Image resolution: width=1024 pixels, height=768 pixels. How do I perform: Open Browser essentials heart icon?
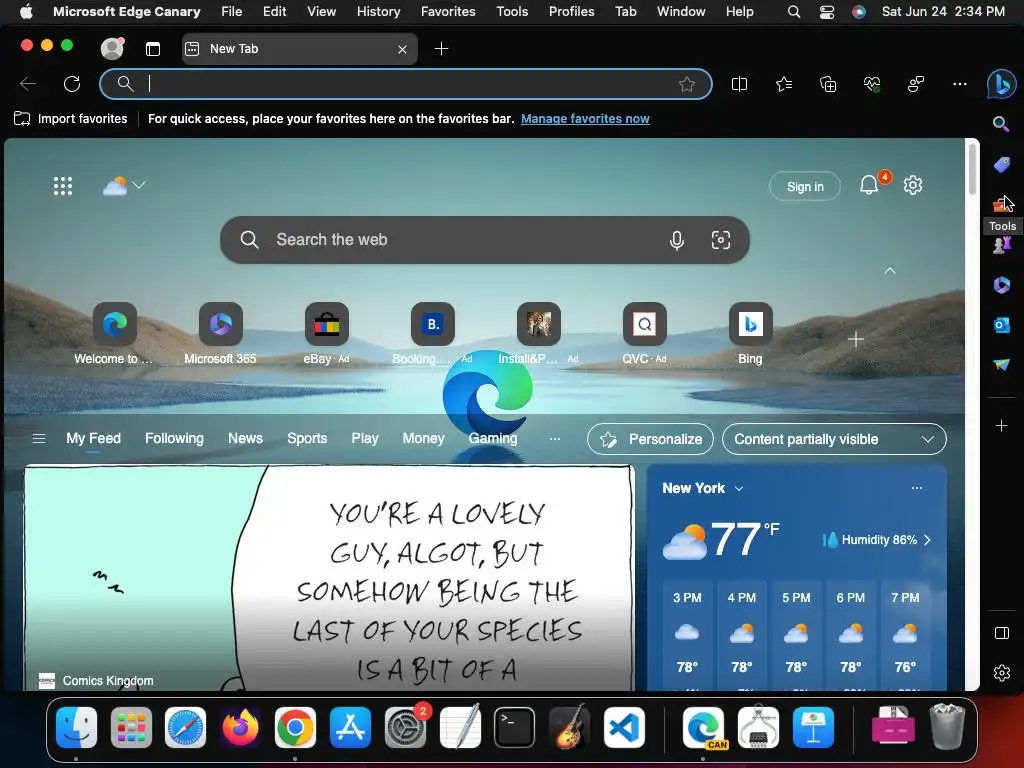click(x=872, y=84)
